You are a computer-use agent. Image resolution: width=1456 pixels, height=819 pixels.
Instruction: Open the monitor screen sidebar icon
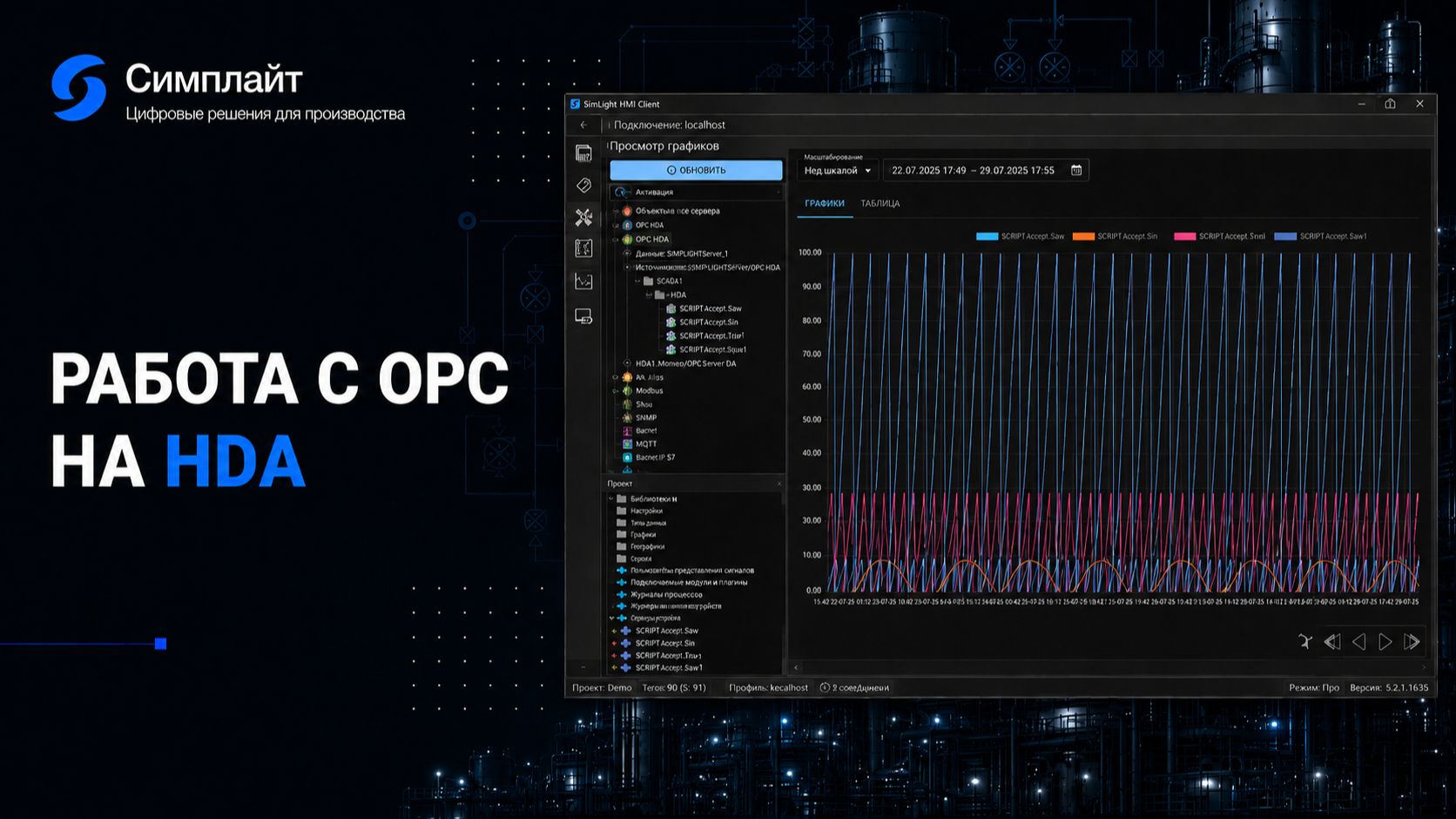(583, 315)
